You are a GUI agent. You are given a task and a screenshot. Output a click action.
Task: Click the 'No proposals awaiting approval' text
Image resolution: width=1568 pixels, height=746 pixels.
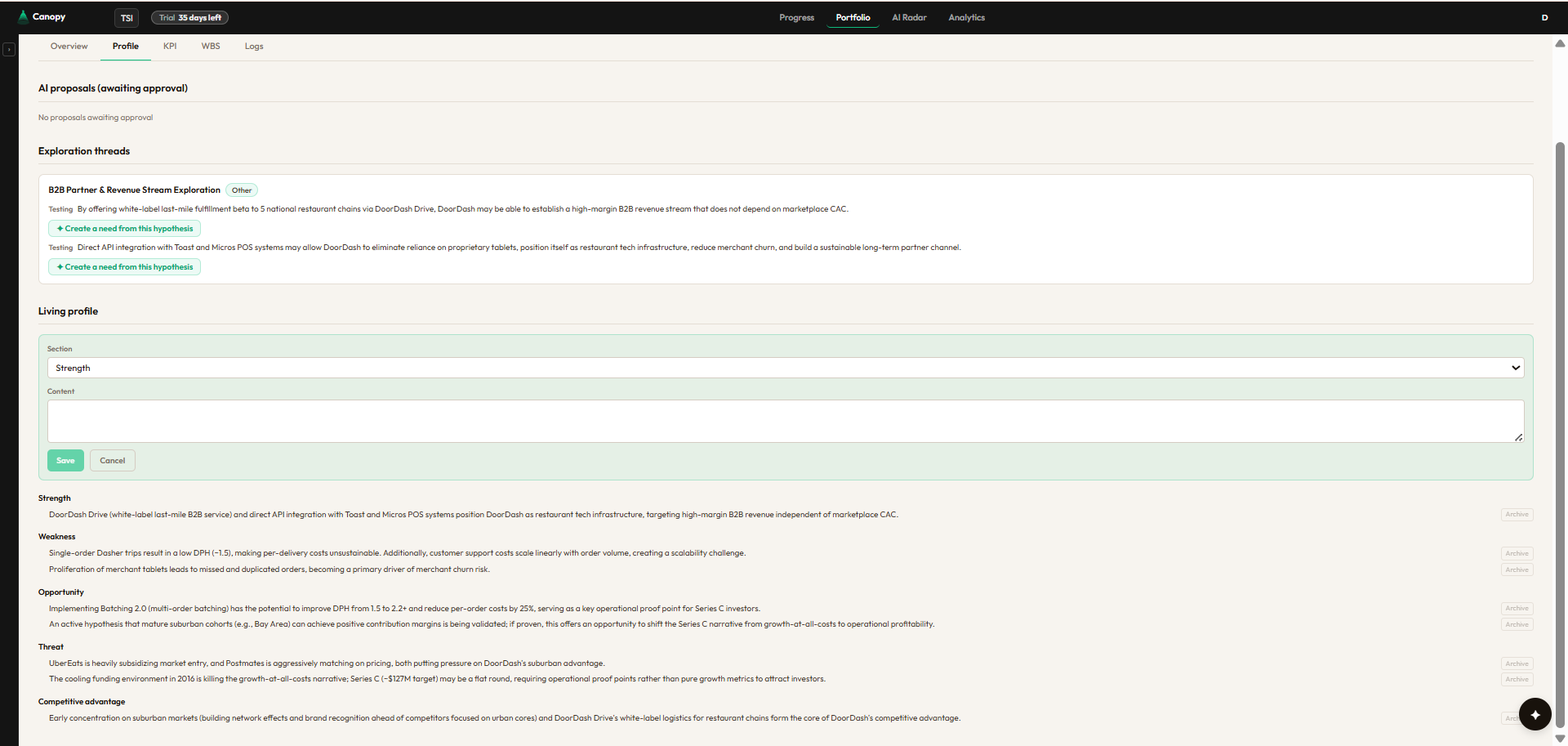click(96, 118)
